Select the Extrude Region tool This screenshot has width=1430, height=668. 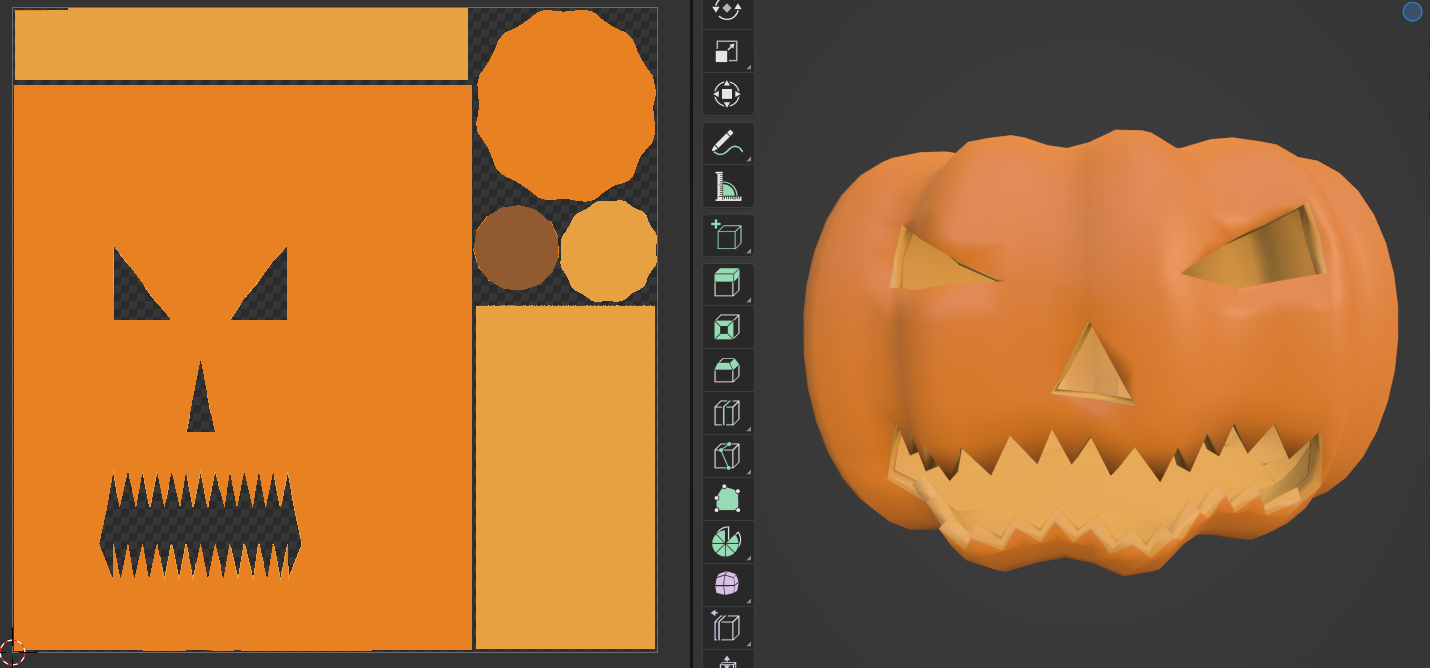727,284
